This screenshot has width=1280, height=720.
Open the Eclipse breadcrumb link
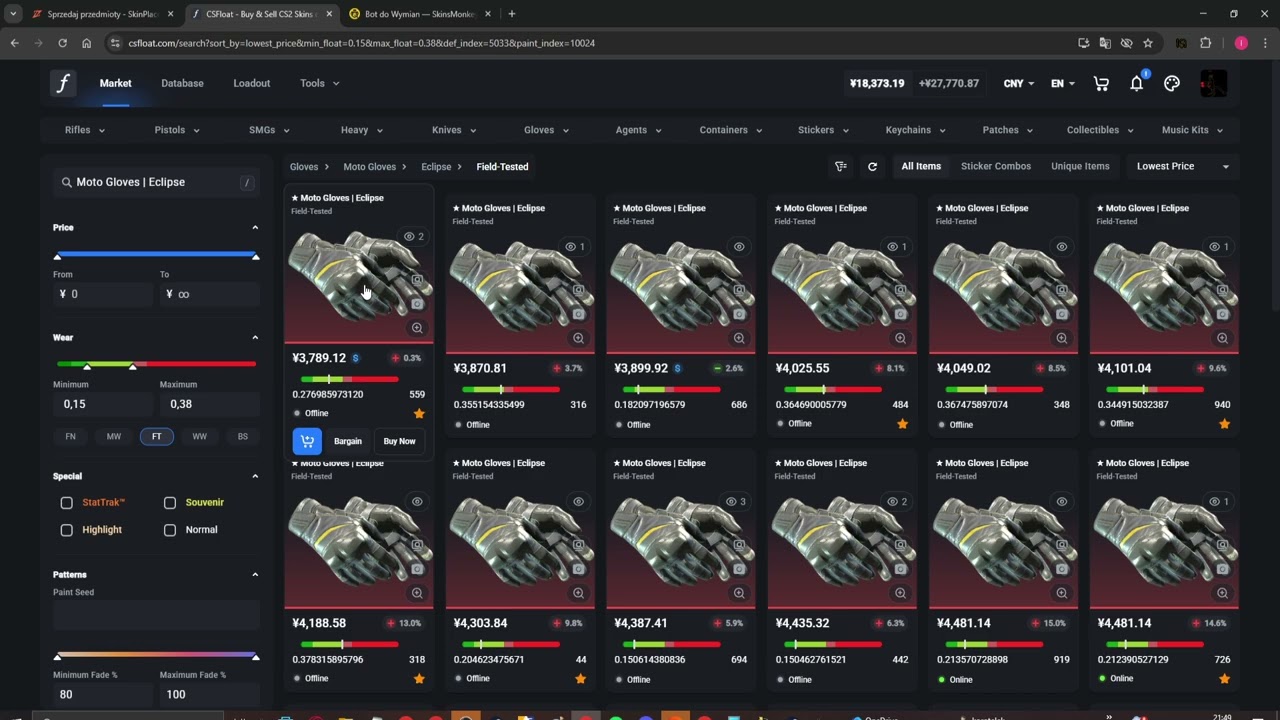[x=436, y=167]
